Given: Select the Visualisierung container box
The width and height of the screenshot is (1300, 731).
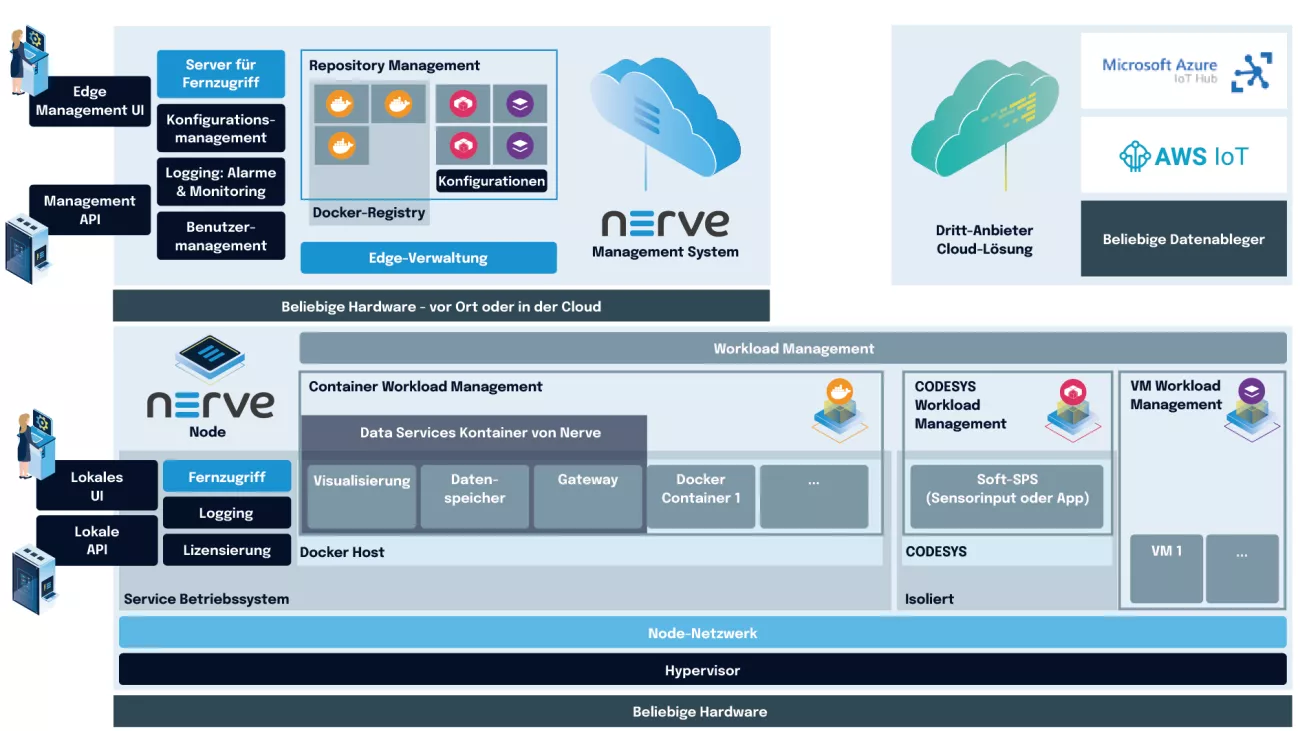Looking at the screenshot, I should 362,496.
